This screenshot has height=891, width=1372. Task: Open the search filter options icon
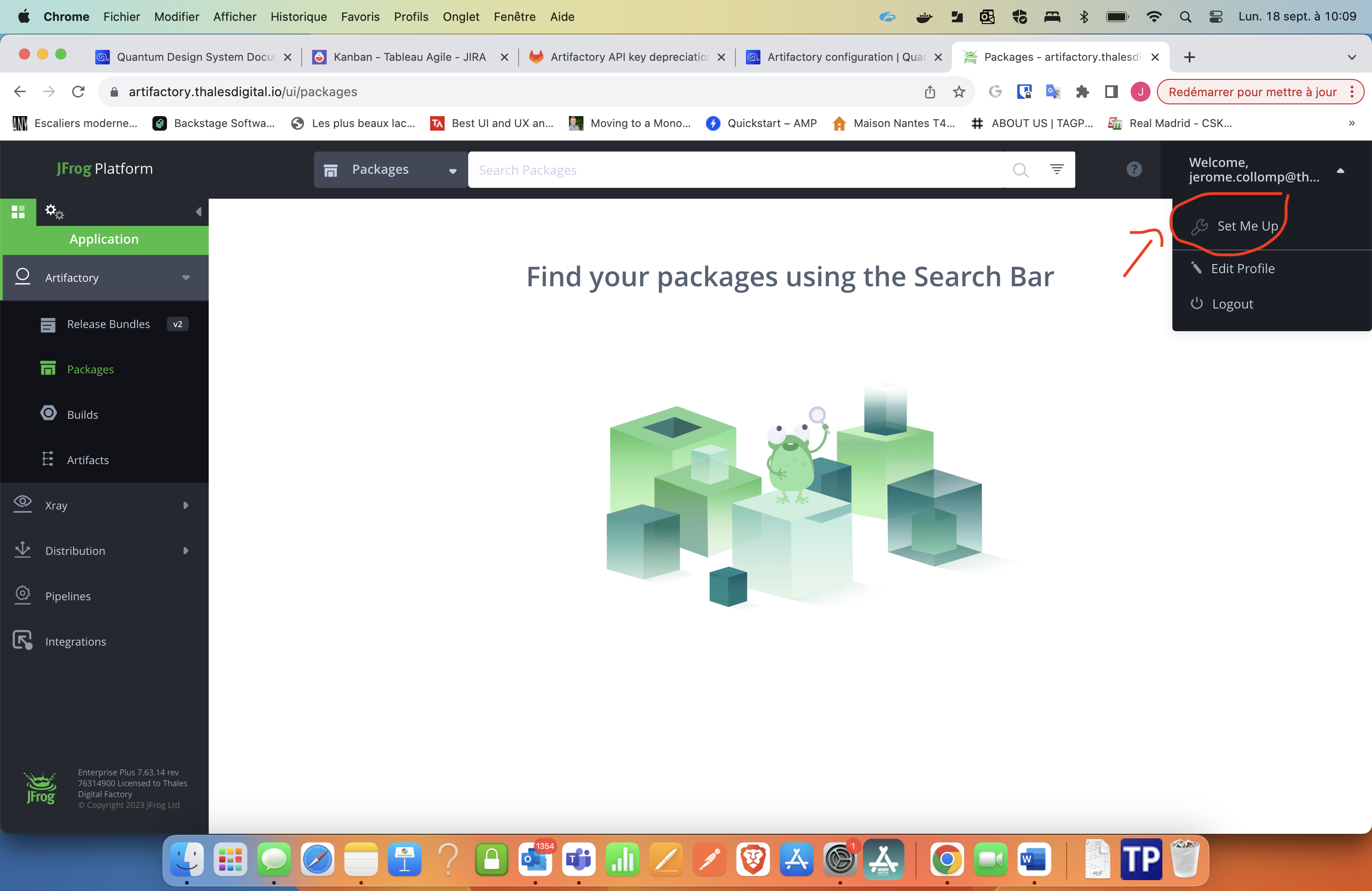pyautogui.click(x=1056, y=169)
